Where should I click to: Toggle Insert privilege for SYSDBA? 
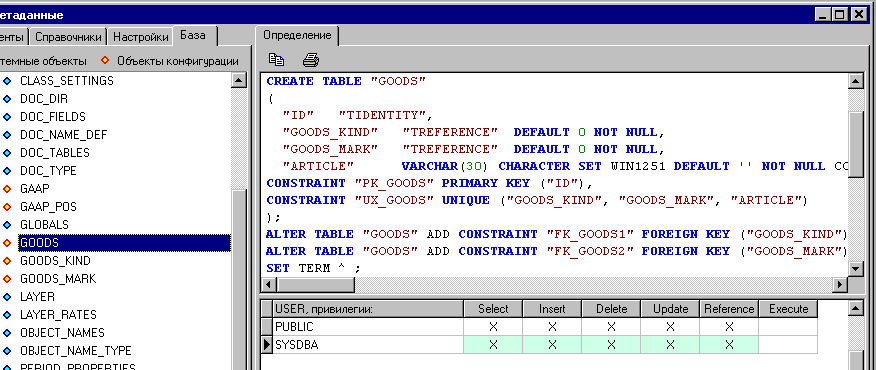(553, 345)
